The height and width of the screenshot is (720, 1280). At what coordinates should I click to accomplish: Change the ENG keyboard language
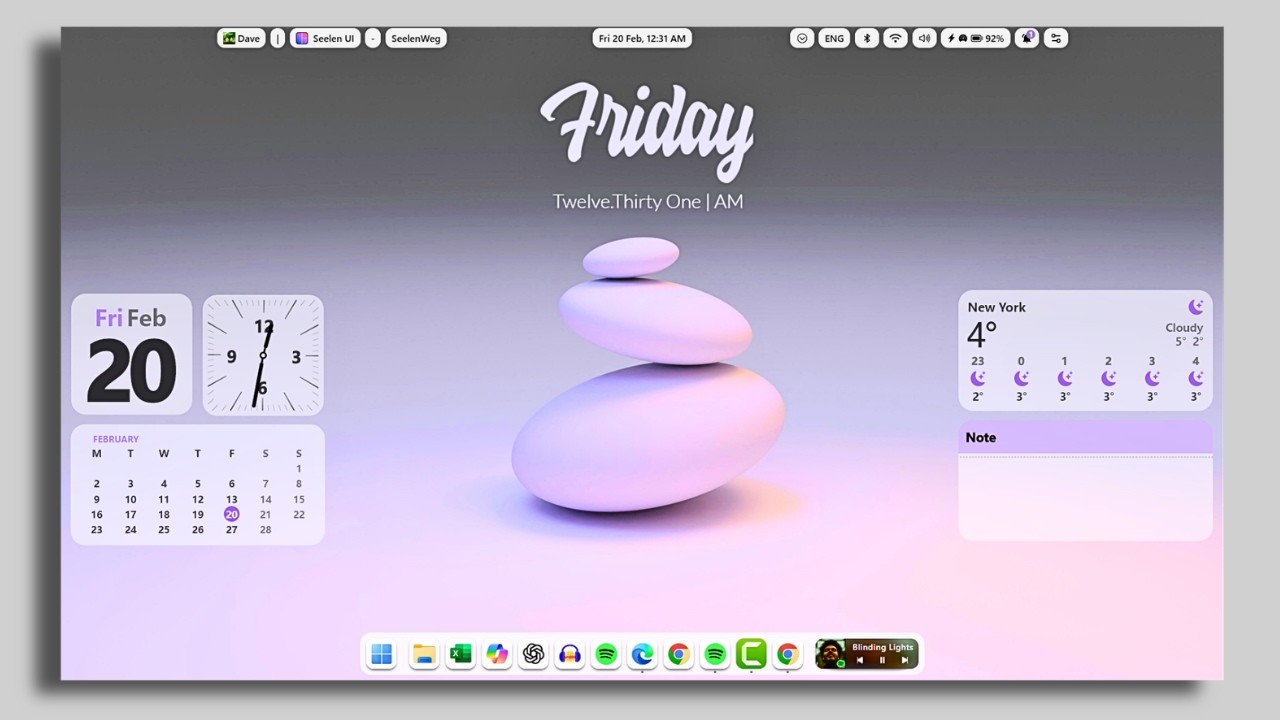834,39
